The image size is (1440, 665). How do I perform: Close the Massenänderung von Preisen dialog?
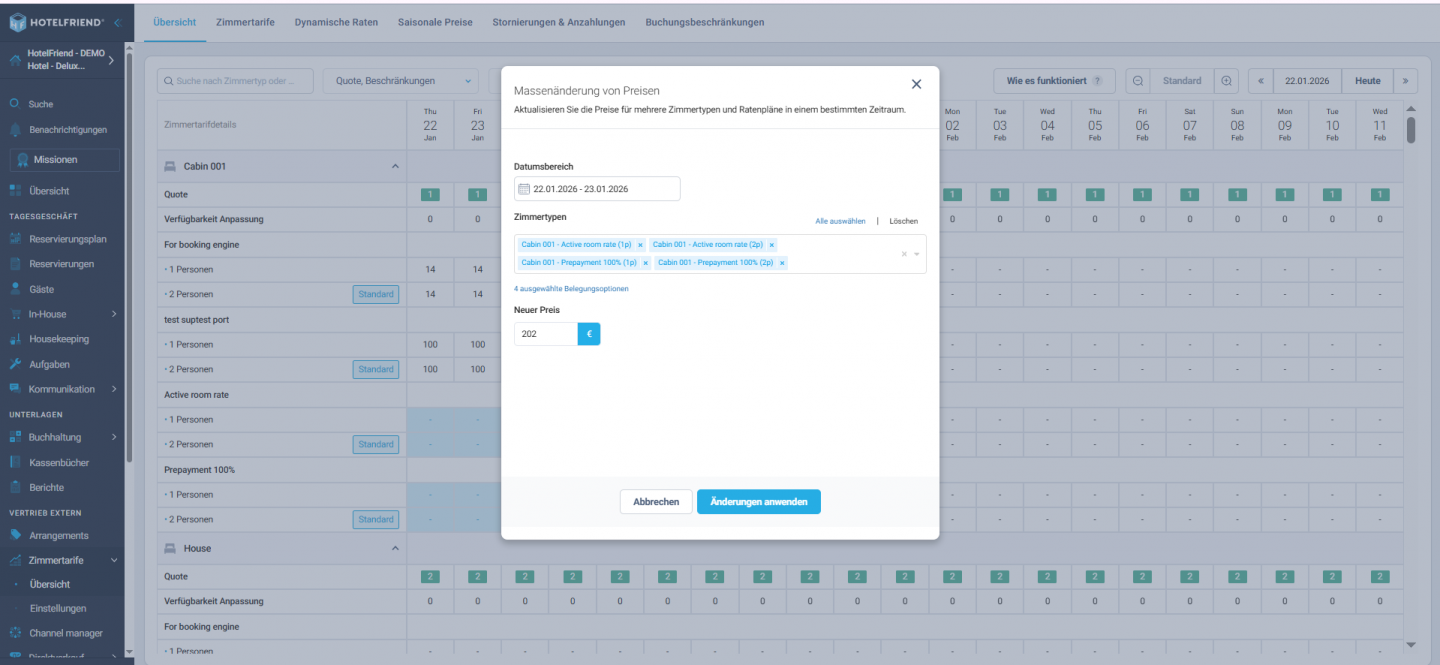tap(916, 85)
